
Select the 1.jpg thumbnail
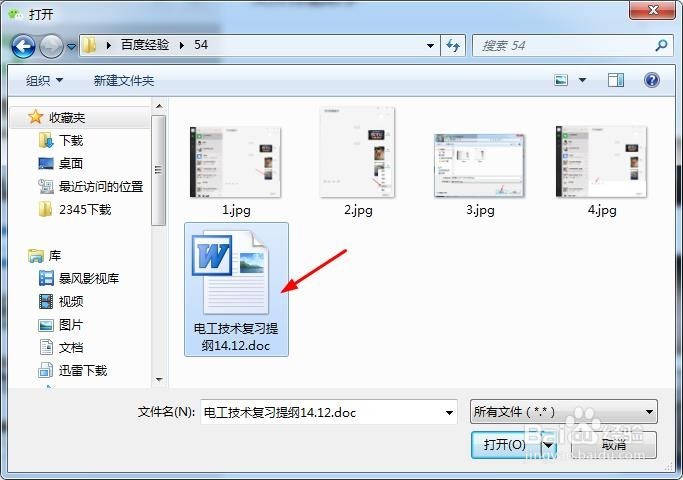point(236,162)
